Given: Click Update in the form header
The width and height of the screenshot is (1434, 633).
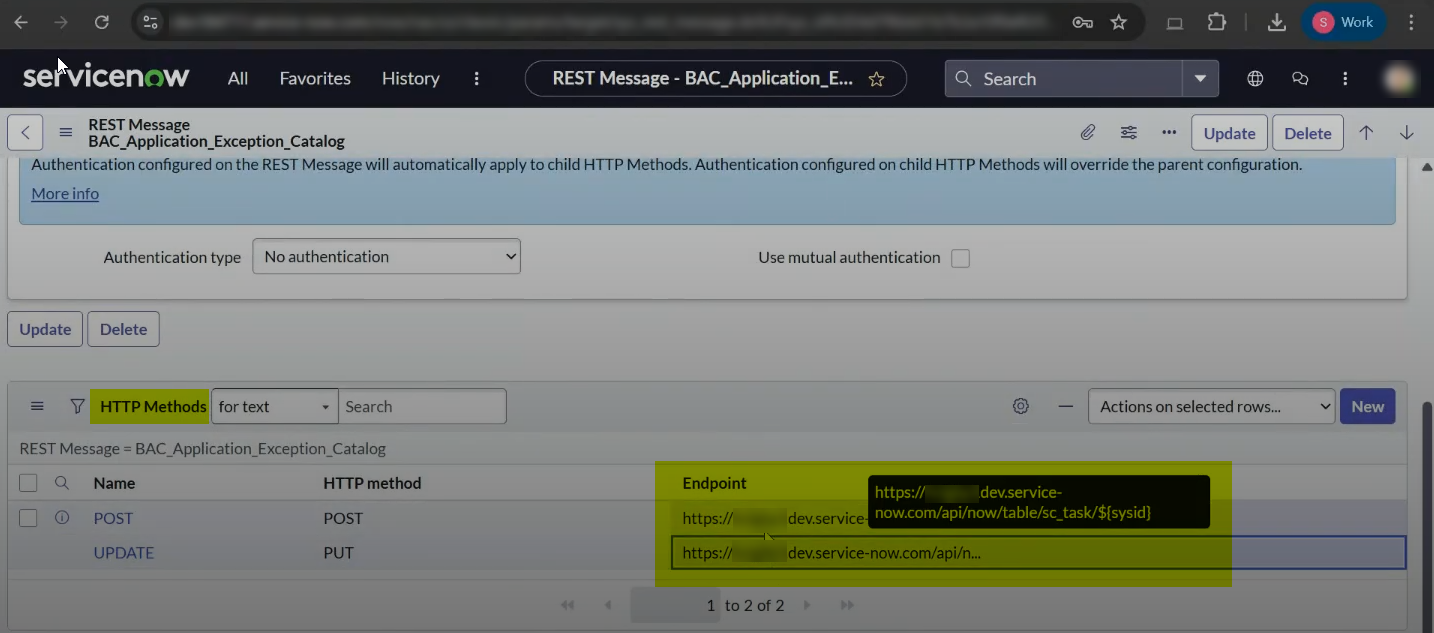Looking at the screenshot, I should pyautogui.click(x=1229, y=133).
